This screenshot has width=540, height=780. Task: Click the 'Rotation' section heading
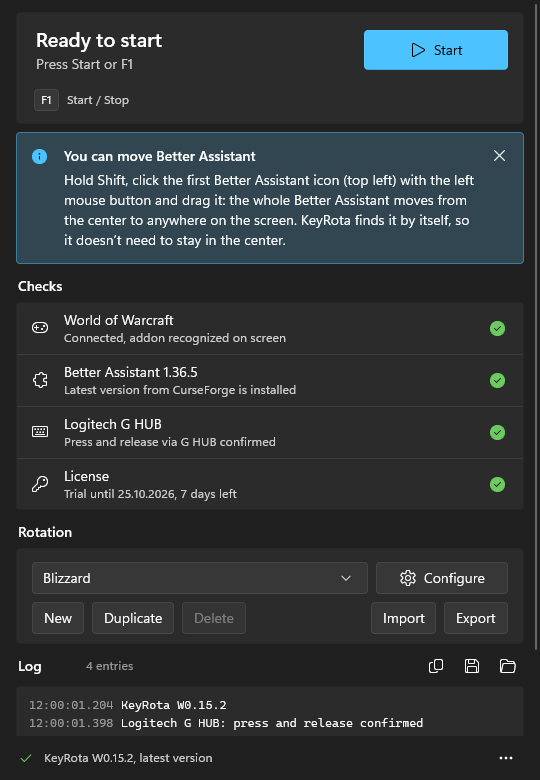(x=45, y=532)
